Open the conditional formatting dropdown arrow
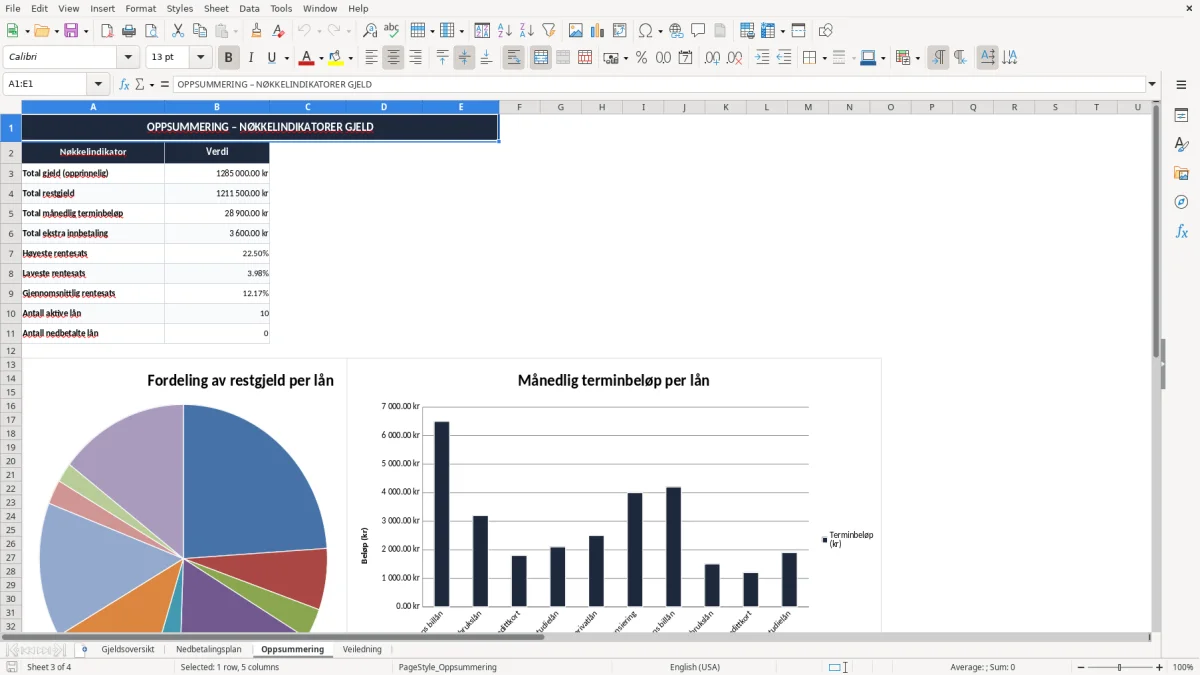This screenshot has width=1200, height=675. pos(917,58)
